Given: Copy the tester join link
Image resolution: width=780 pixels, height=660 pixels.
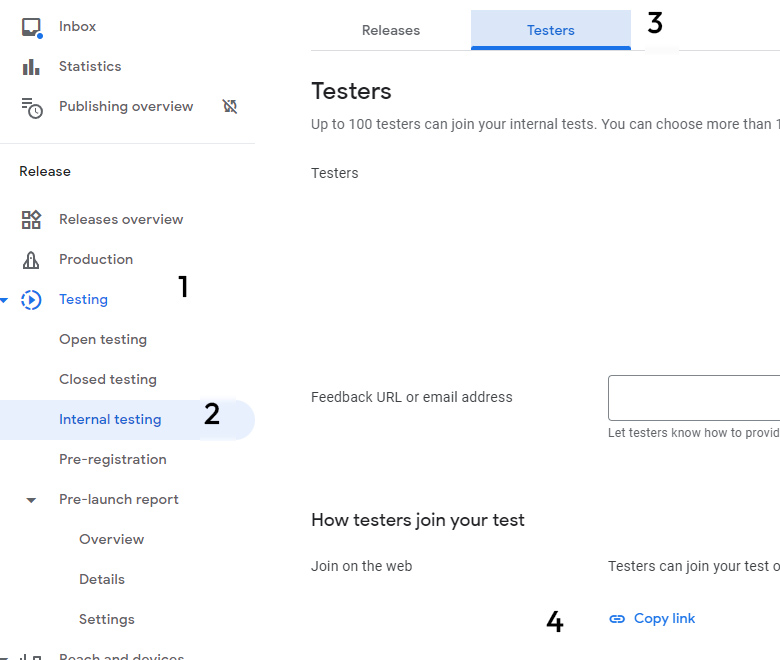Looking at the screenshot, I should point(652,619).
